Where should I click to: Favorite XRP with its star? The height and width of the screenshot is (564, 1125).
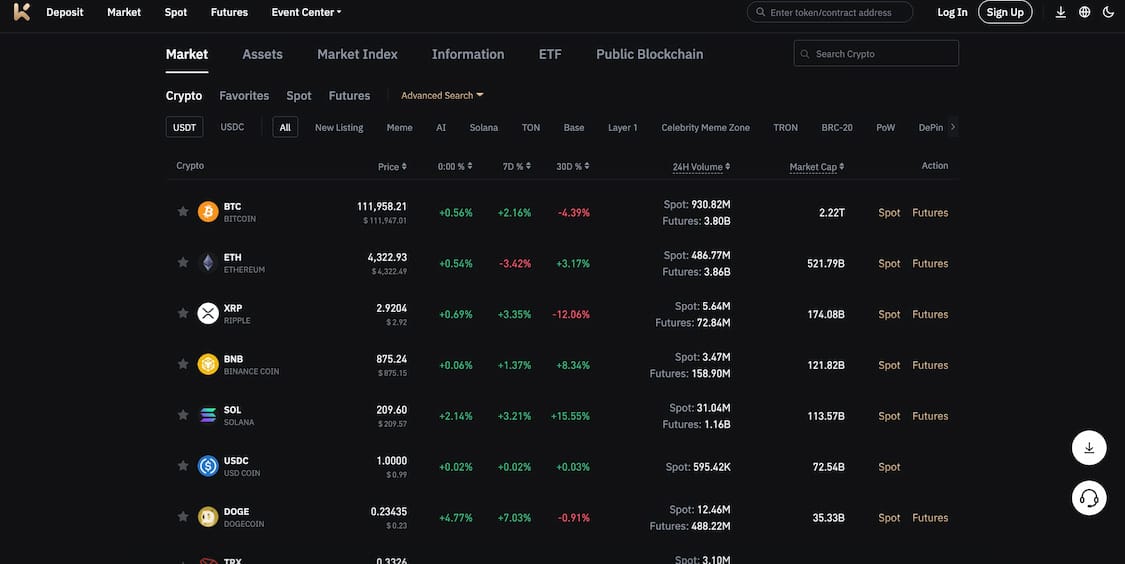coord(183,313)
